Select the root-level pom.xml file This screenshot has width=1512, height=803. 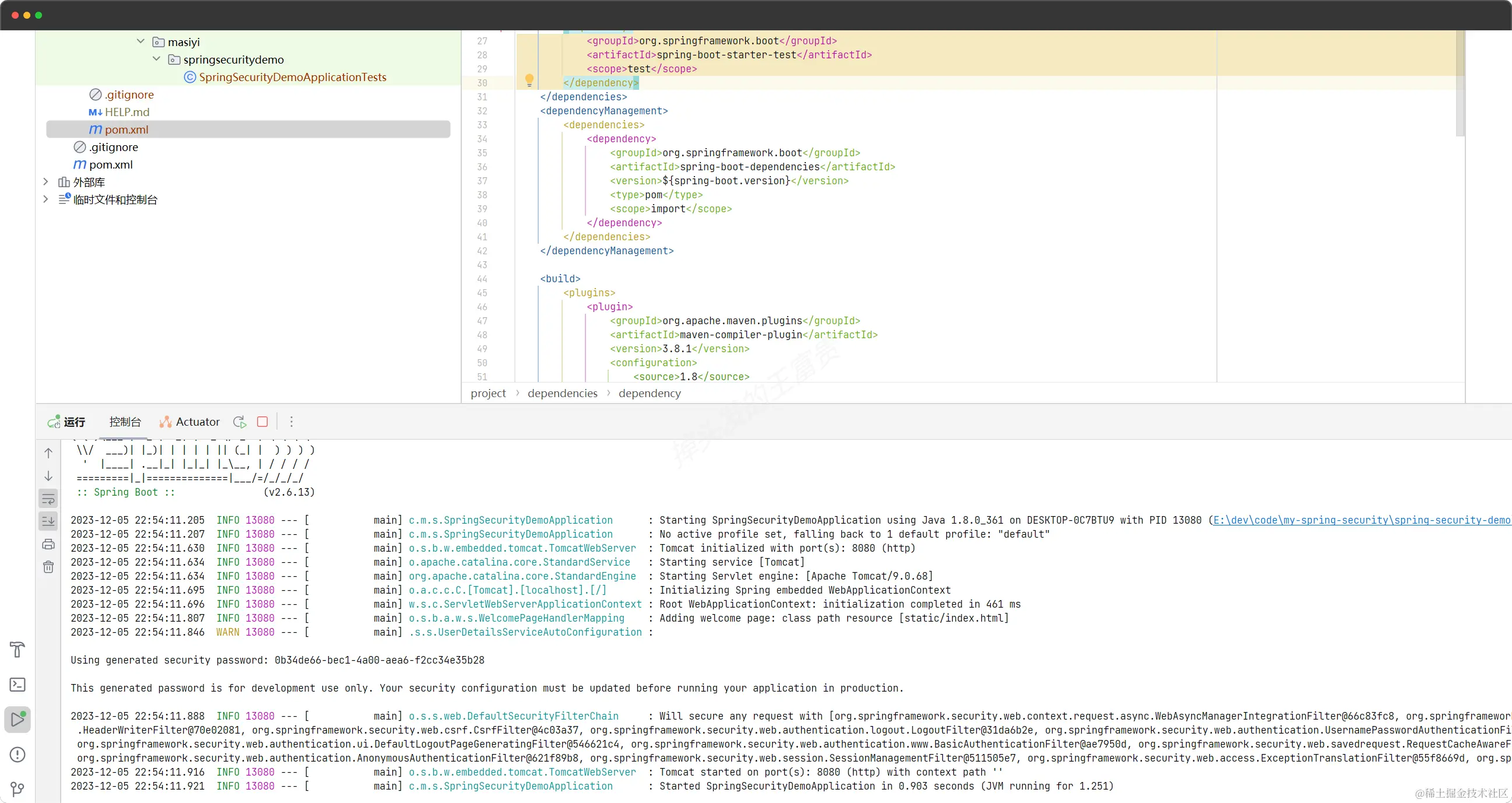pyautogui.click(x=111, y=164)
